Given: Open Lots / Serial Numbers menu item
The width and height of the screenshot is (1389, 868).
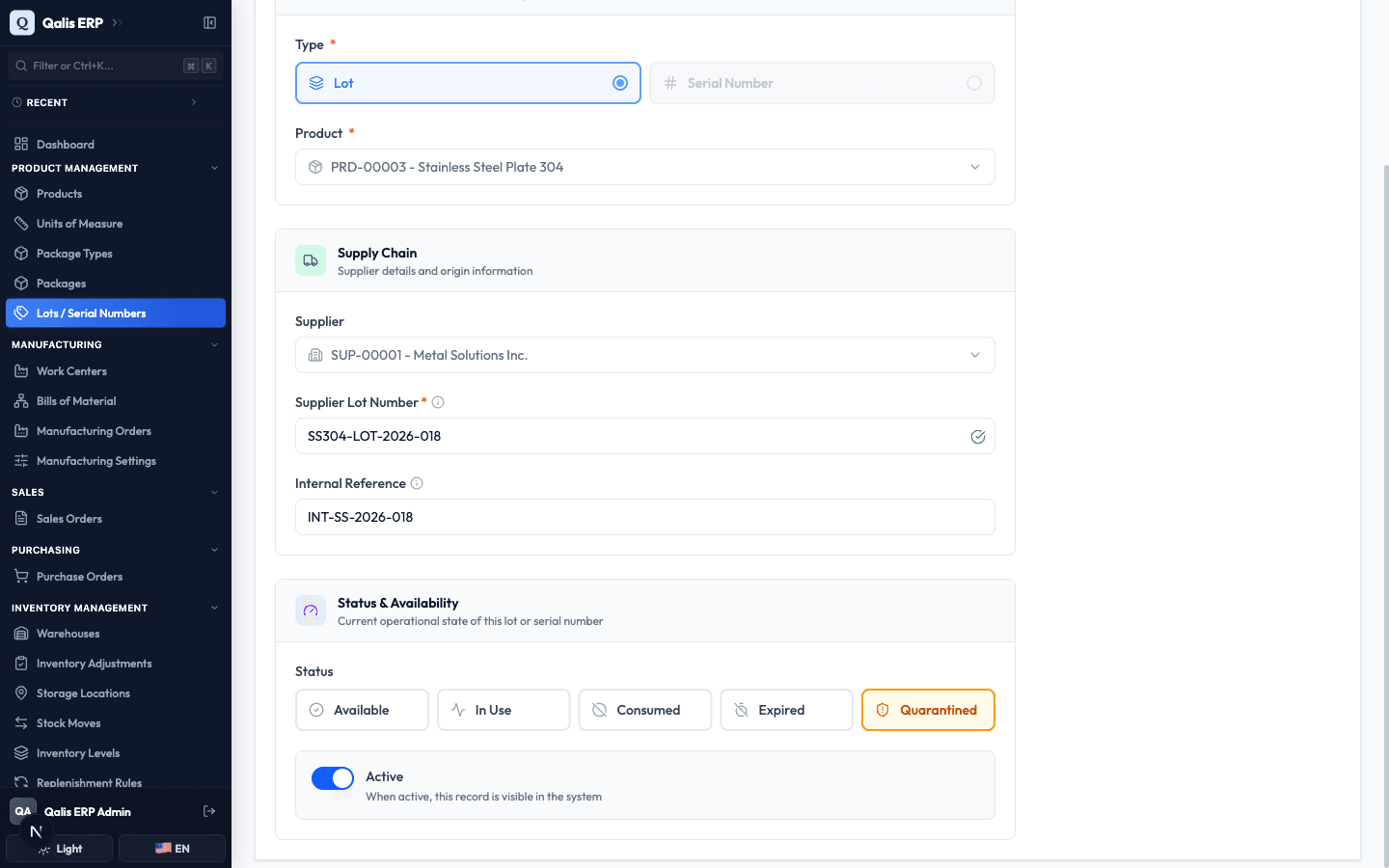Looking at the screenshot, I should click(x=116, y=313).
